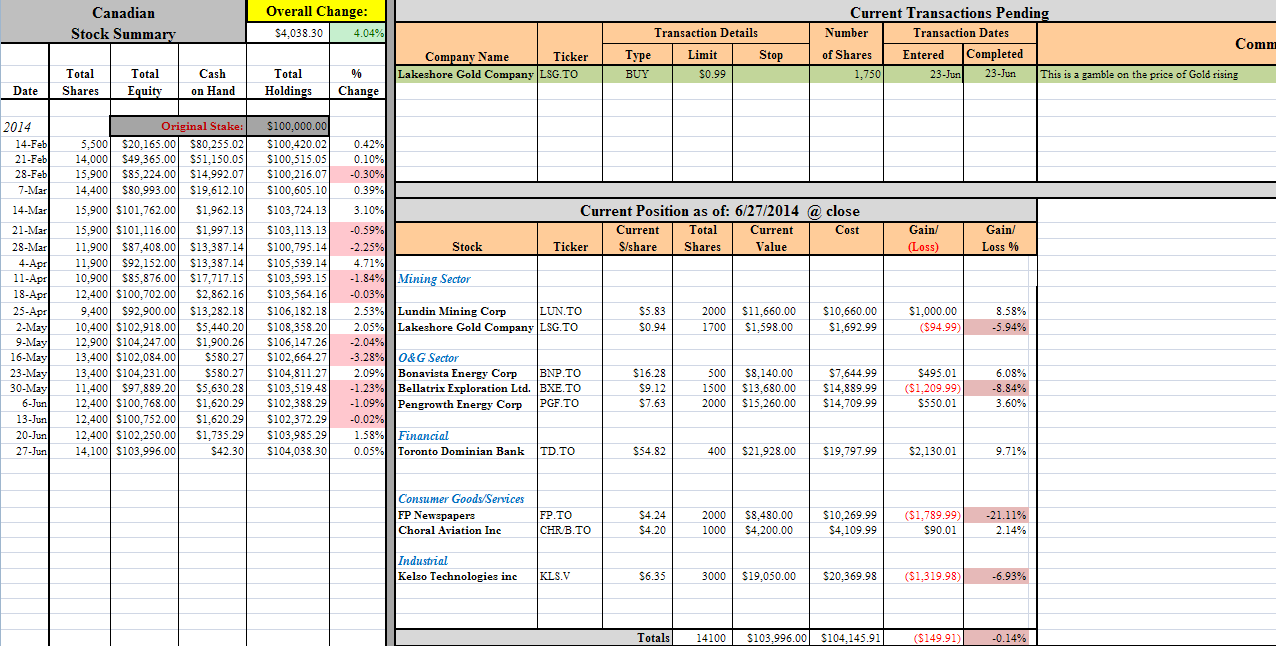Click the Bellatrix Exploration Ltd. stock name

point(464,388)
